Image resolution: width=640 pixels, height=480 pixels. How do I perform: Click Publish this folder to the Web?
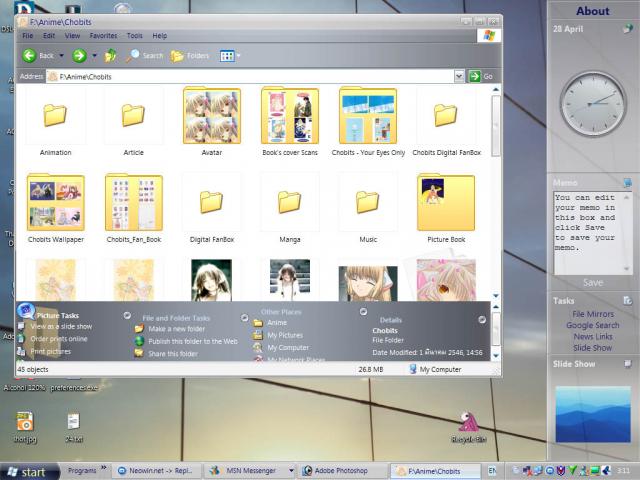coord(193,341)
